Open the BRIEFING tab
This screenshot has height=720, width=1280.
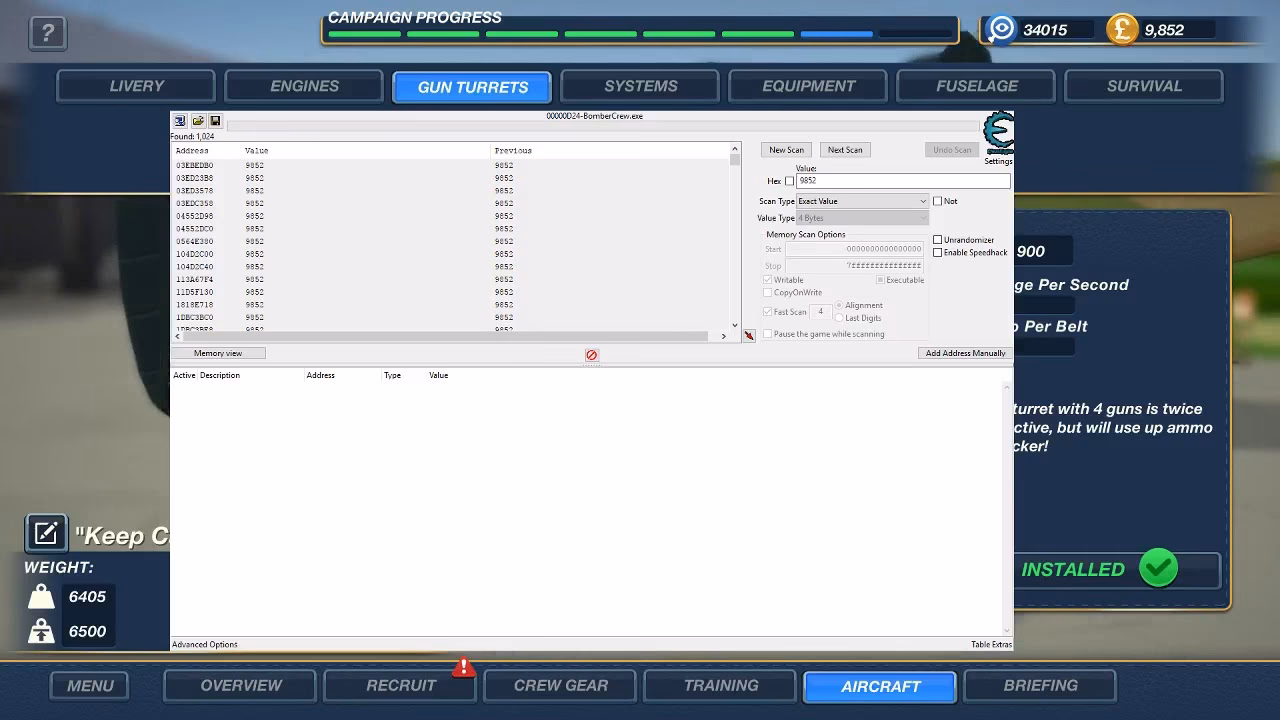point(1040,685)
